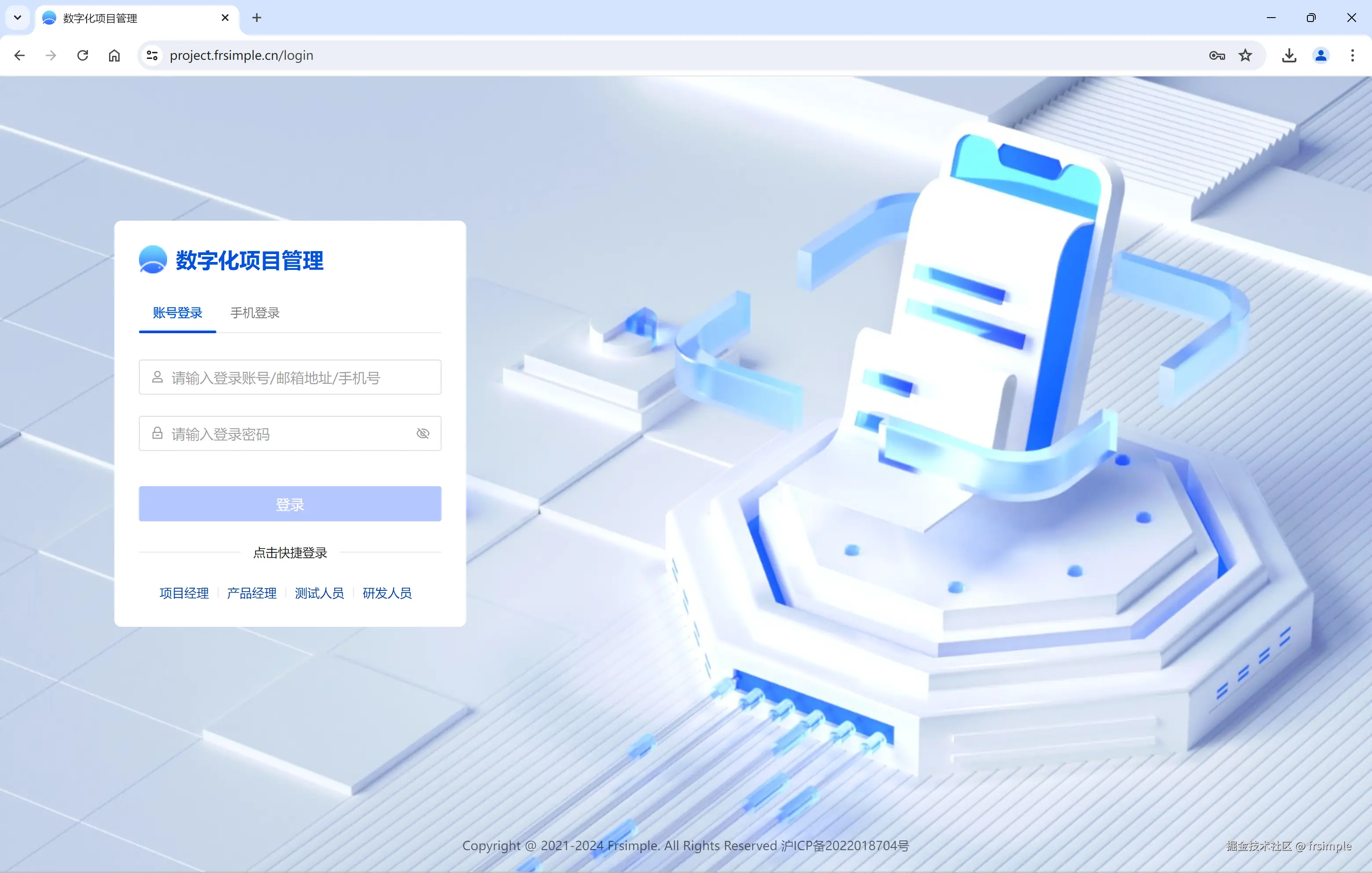Open the browser downloads panel

pos(1289,55)
